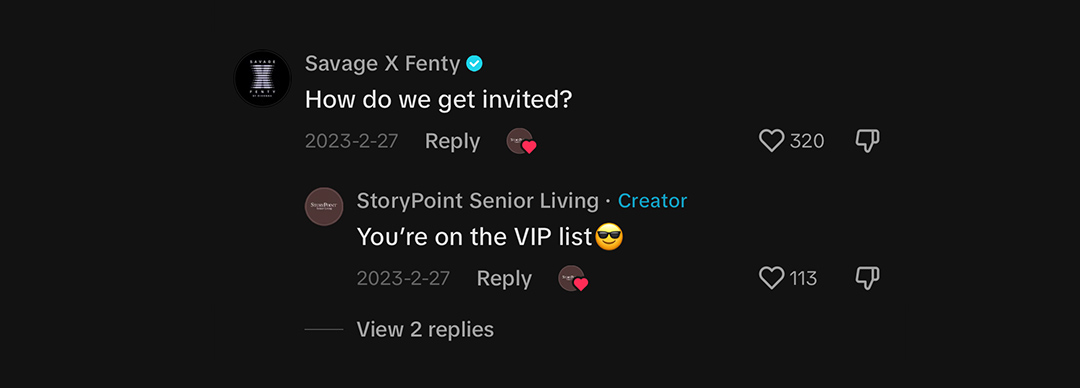The width and height of the screenshot is (1080, 388).
Task: Click the Savage X Fenty username
Action: tap(382, 63)
